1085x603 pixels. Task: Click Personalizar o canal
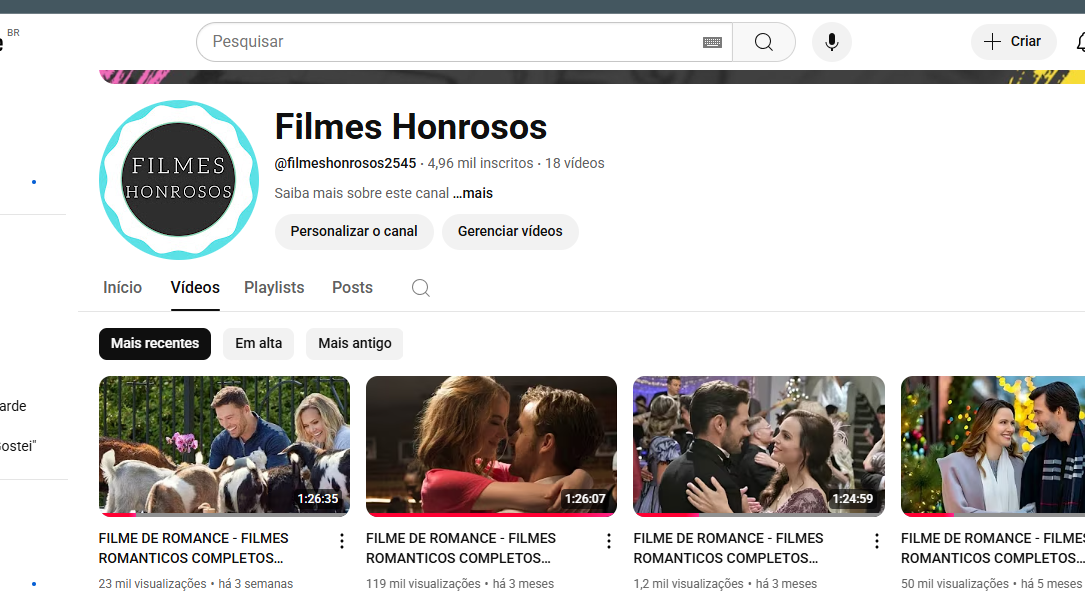point(354,231)
